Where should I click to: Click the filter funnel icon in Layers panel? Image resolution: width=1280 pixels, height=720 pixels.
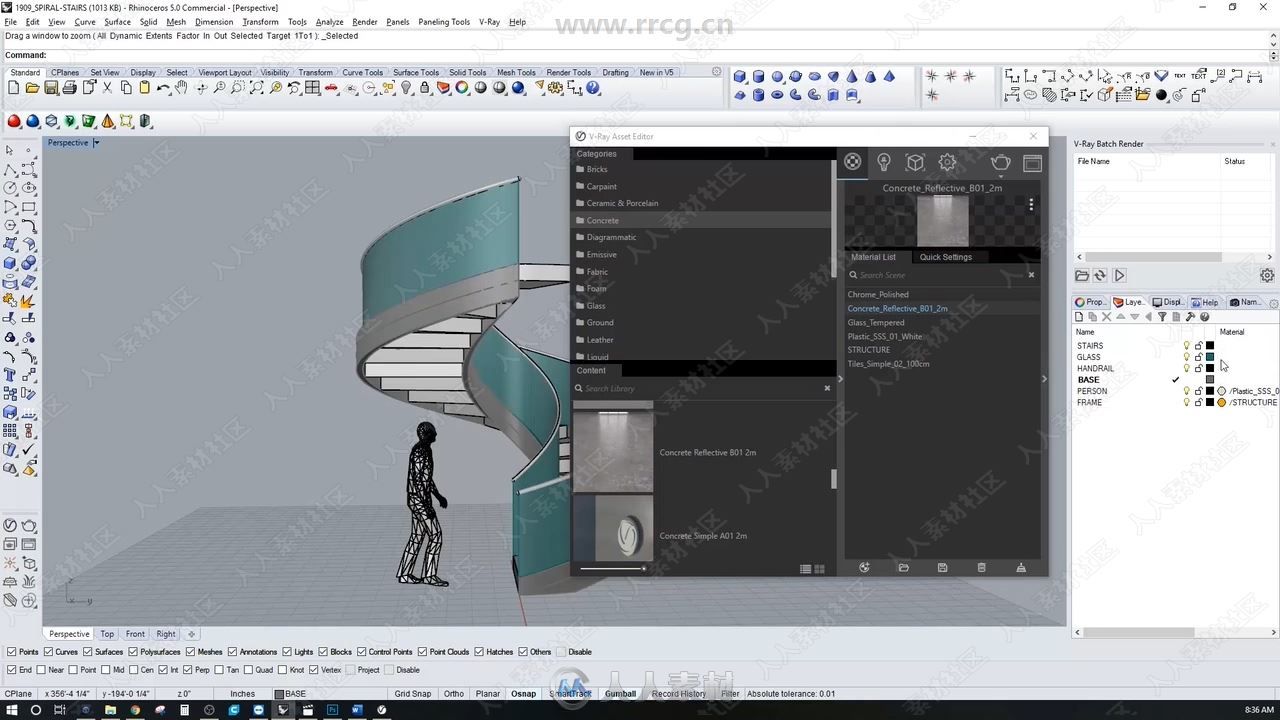coord(1162,317)
